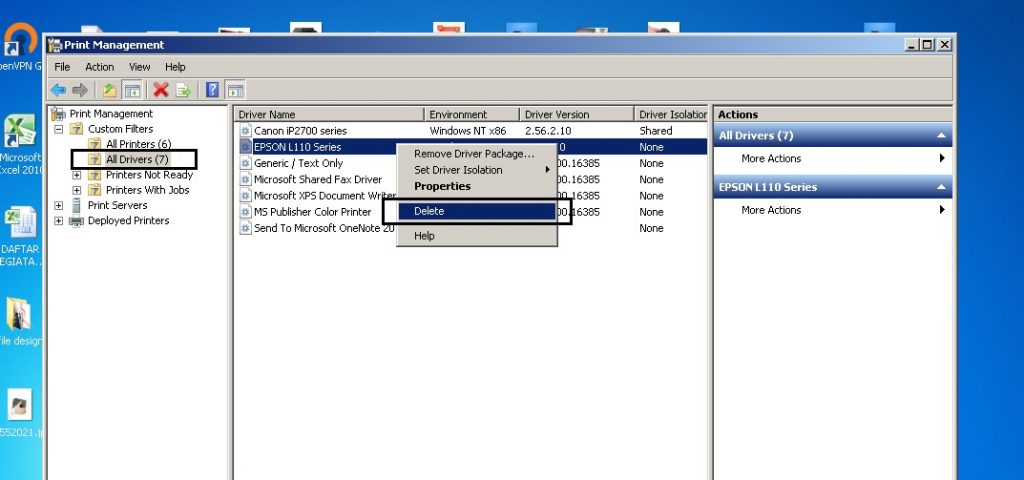The height and width of the screenshot is (480, 1024).
Task: Click the Back arrow in the toolbar
Action: coord(58,89)
